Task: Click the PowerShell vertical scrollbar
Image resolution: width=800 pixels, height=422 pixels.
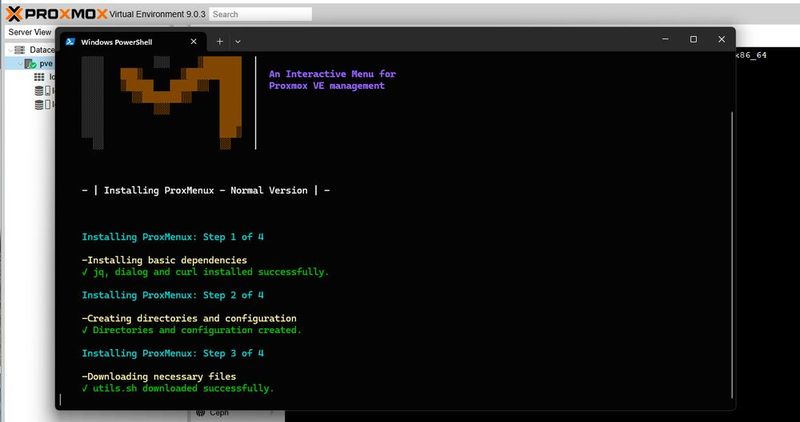Action: (x=732, y=255)
